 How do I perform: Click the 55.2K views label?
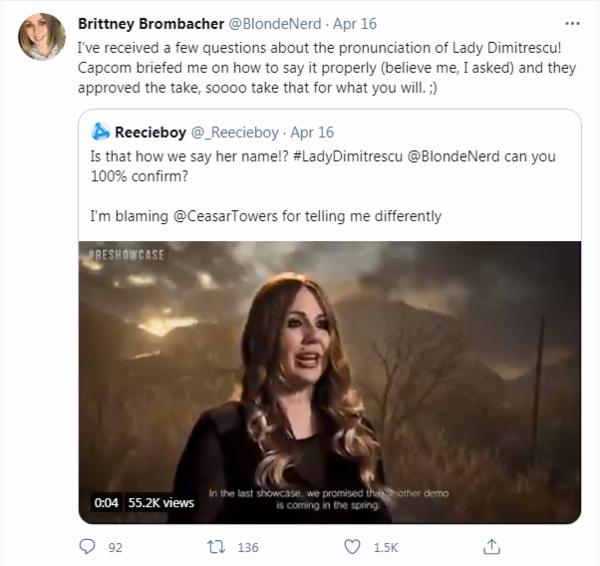[161, 503]
